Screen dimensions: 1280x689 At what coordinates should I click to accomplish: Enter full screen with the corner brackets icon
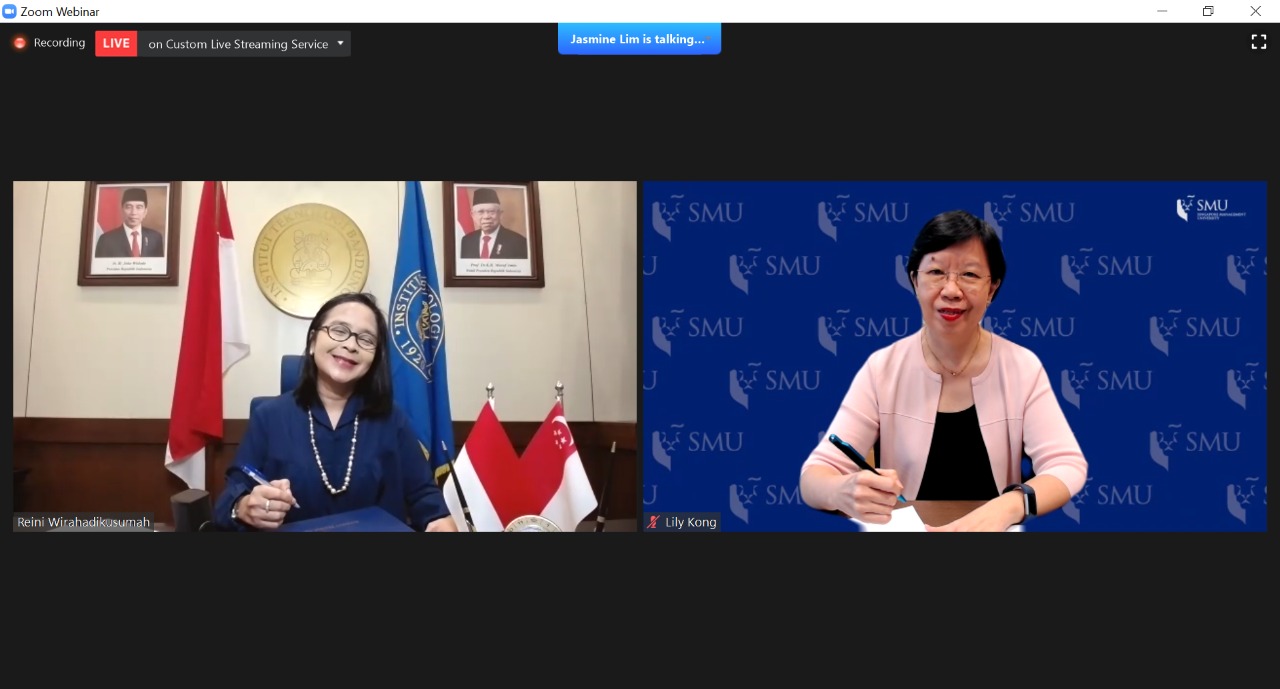1258,42
